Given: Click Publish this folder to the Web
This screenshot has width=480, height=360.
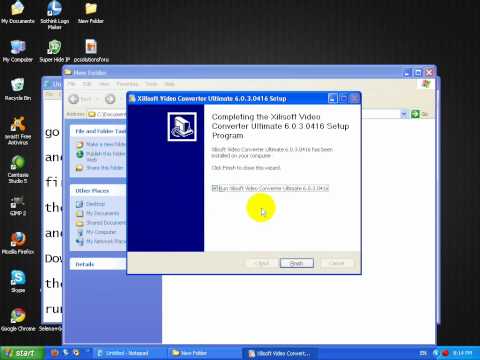Looking at the screenshot, I should (x=101, y=156).
